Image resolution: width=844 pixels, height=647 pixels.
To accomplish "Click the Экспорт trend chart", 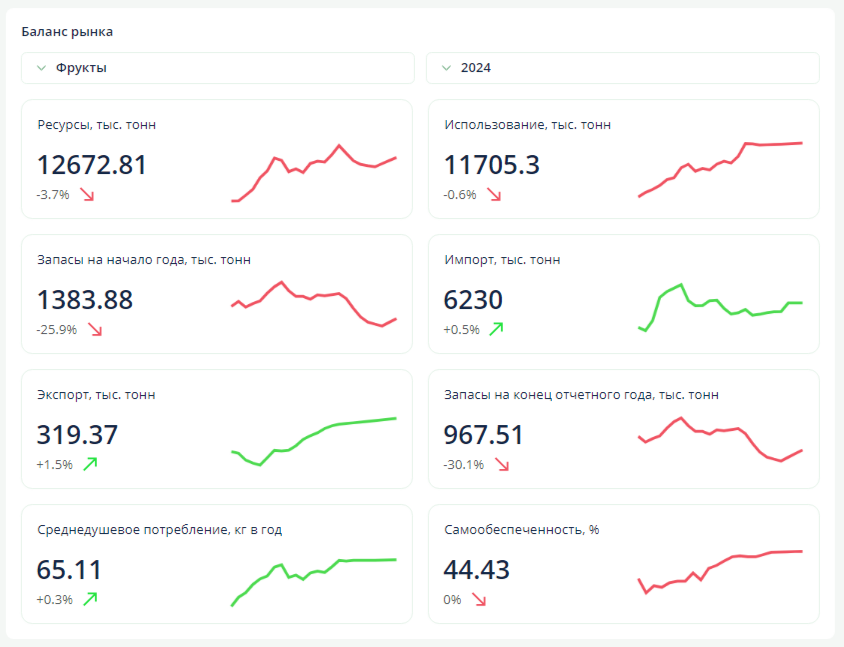I will pyautogui.click(x=314, y=440).
